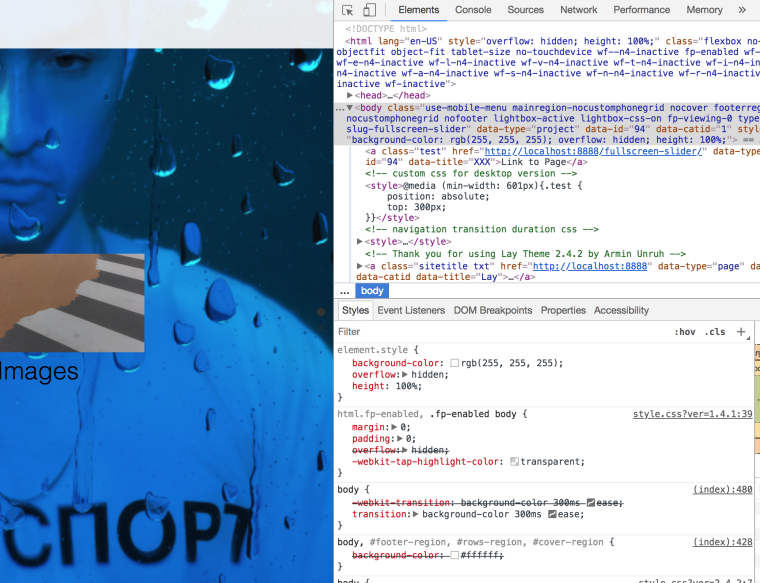Image resolution: width=760 pixels, height=583 pixels.
Task: Click the ellipsis icon left of the body breadcrumb
Action: click(x=345, y=291)
